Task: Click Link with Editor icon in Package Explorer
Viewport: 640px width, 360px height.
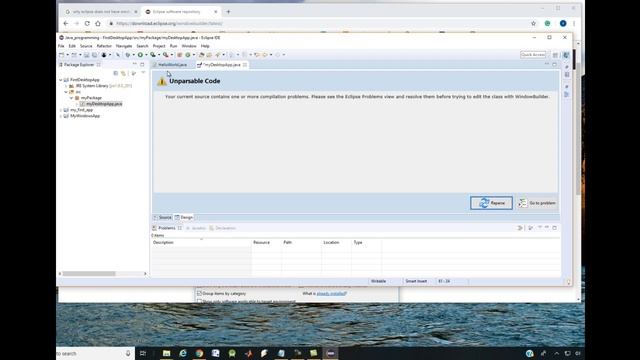Action: click(123, 73)
